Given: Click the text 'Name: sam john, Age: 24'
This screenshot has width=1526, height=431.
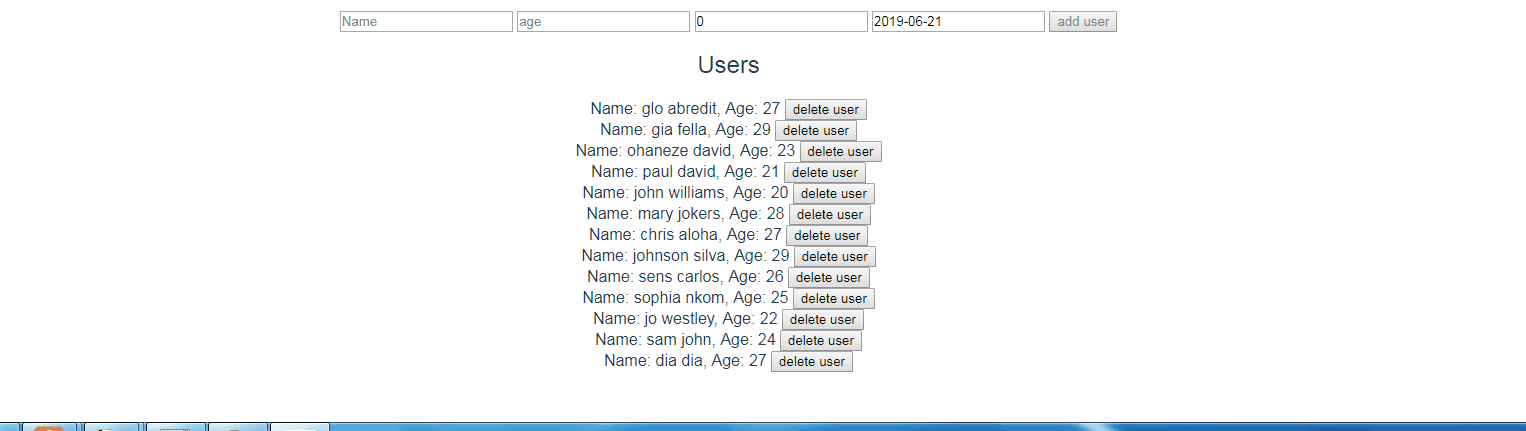Looking at the screenshot, I should click(685, 340).
